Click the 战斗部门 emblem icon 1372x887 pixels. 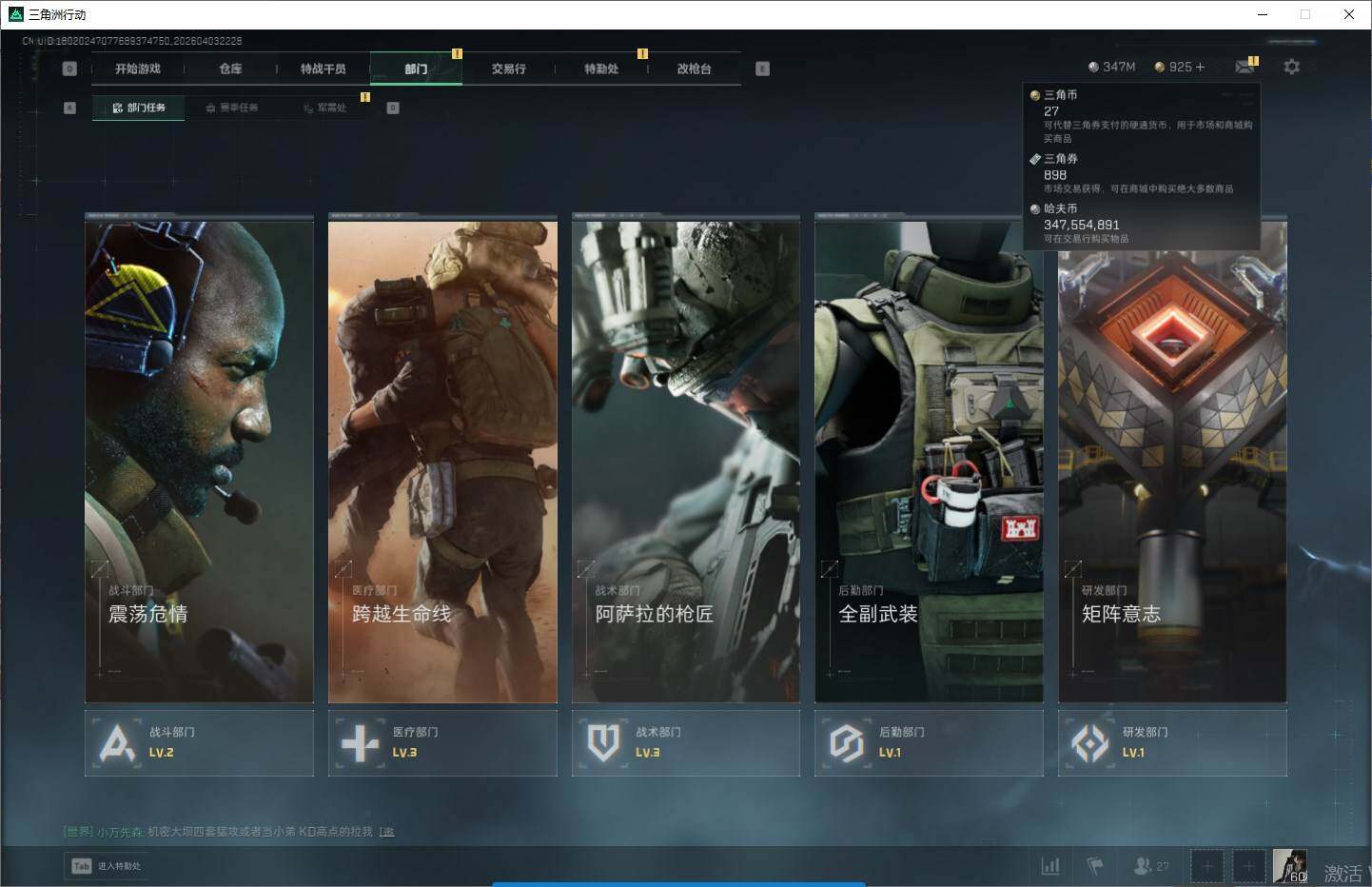tap(117, 743)
